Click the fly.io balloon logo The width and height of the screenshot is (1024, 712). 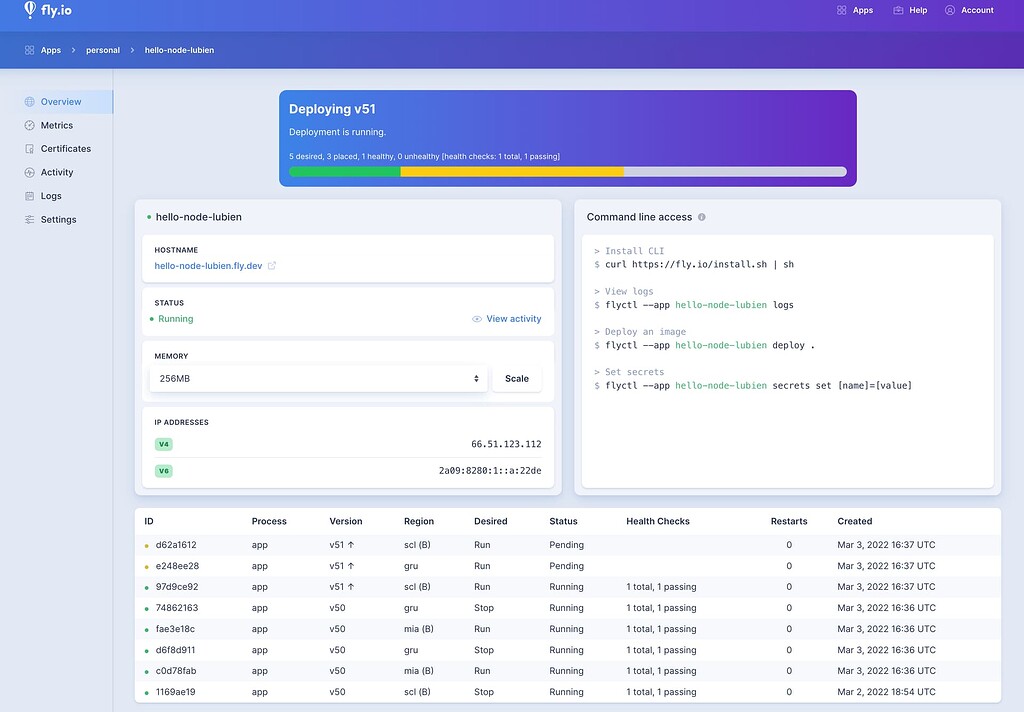[x=31, y=10]
